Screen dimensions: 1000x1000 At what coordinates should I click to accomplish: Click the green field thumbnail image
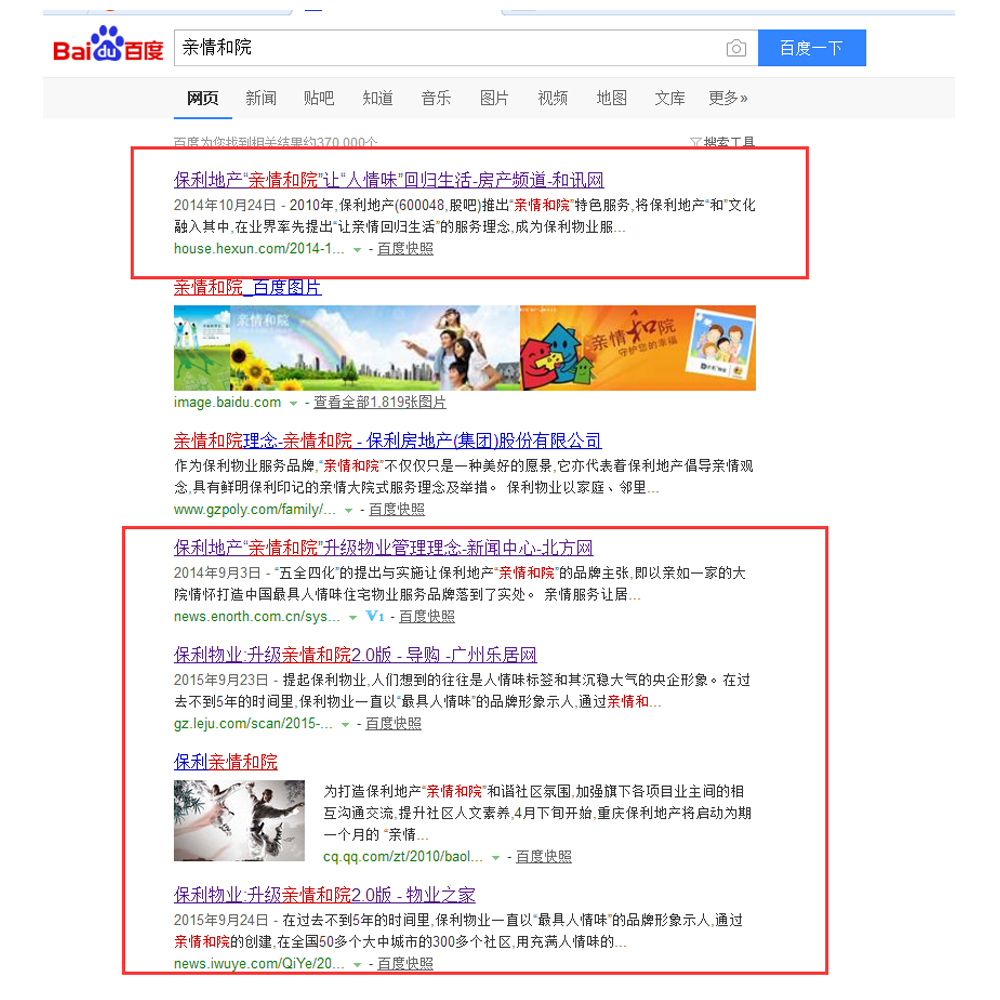(x=202, y=348)
